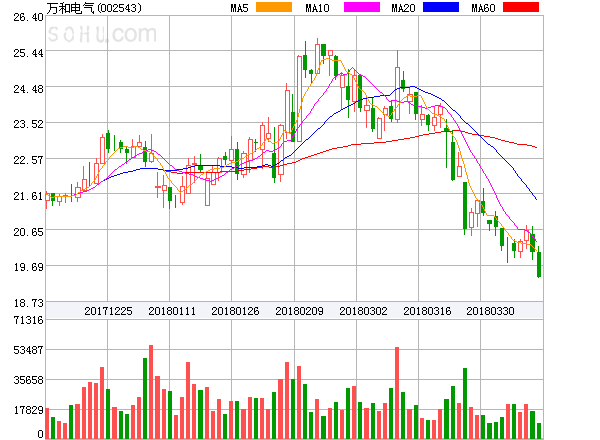600x440 pixels.
Task: Click the orange MA5 legend swatch
Action: [x=274, y=7]
